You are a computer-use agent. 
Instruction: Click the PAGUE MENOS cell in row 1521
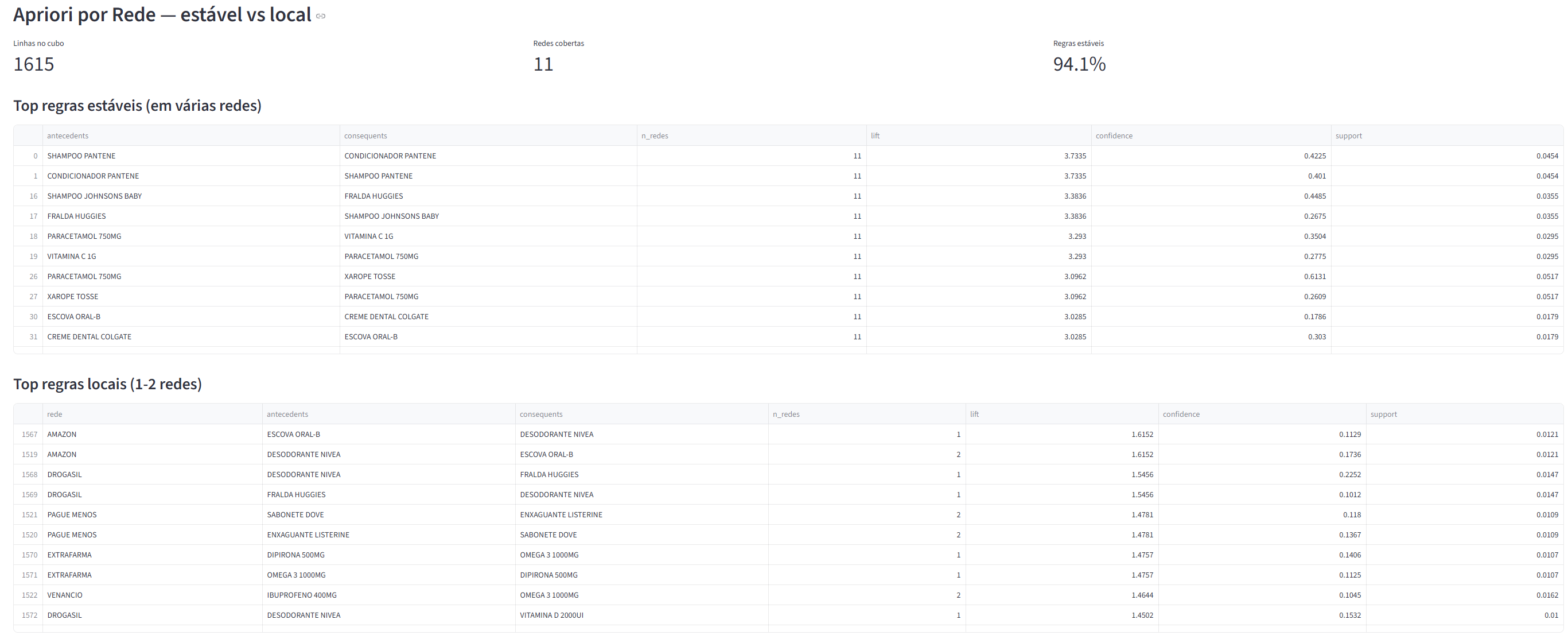pyautogui.click(x=152, y=514)
